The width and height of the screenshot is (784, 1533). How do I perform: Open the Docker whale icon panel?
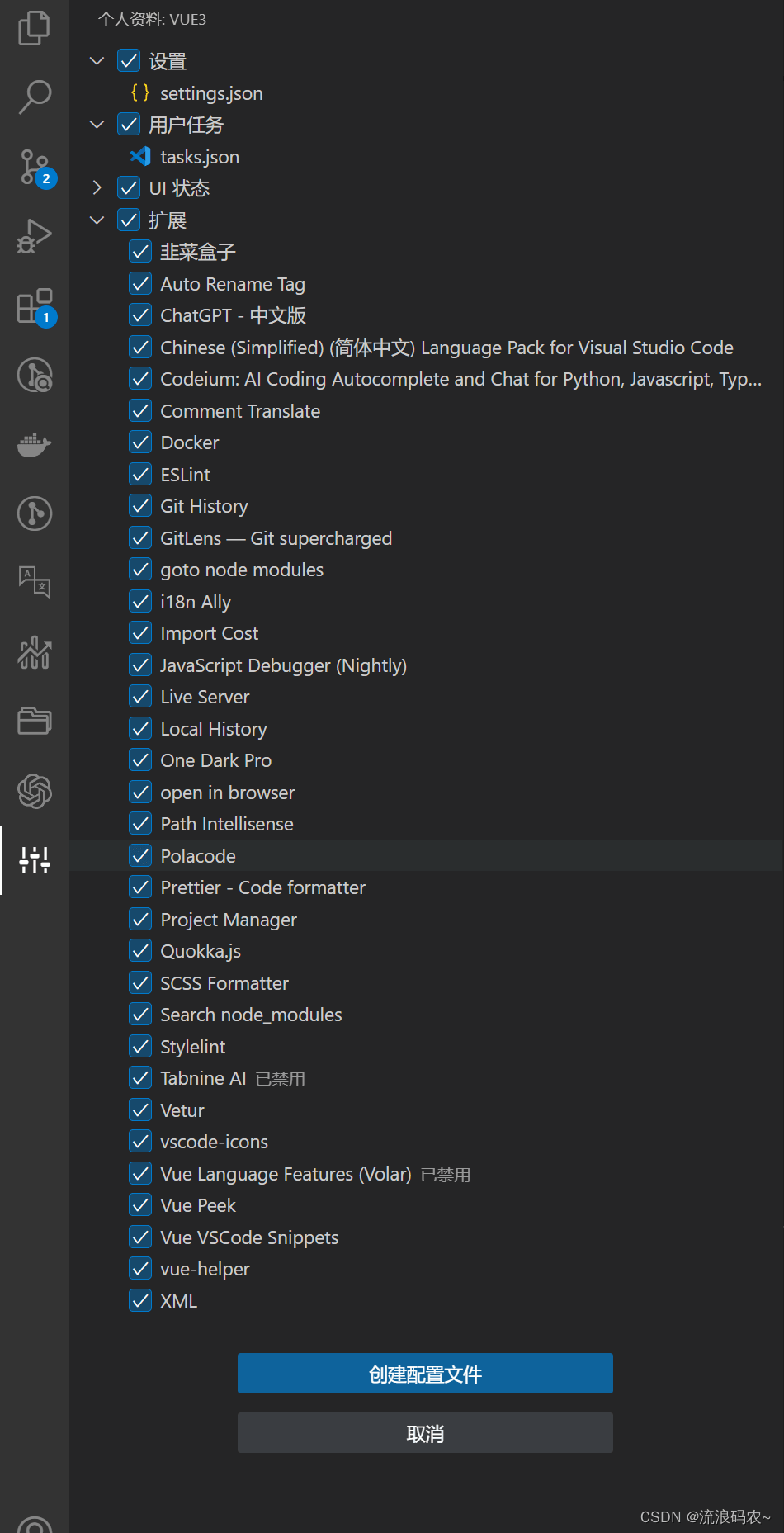coord(34,445)
